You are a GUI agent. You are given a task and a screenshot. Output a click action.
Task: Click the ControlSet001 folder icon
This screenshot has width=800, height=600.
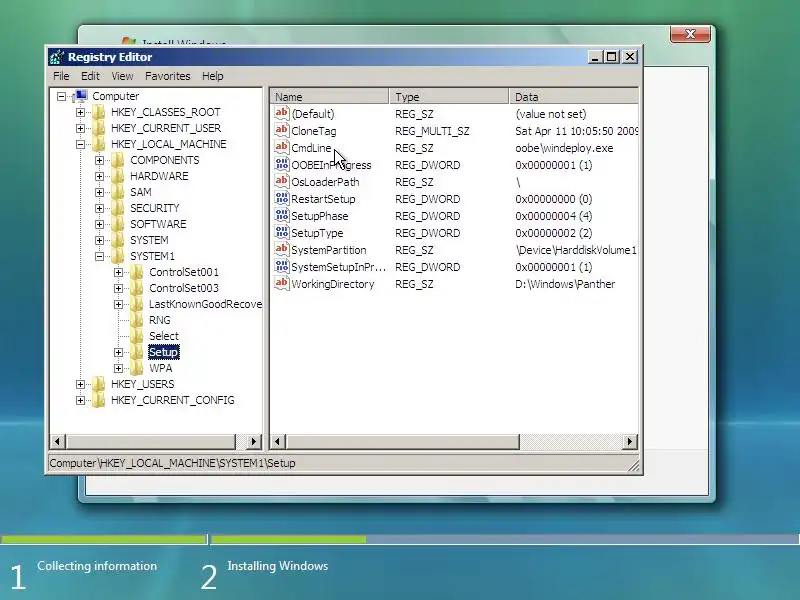tap(136, 272)
